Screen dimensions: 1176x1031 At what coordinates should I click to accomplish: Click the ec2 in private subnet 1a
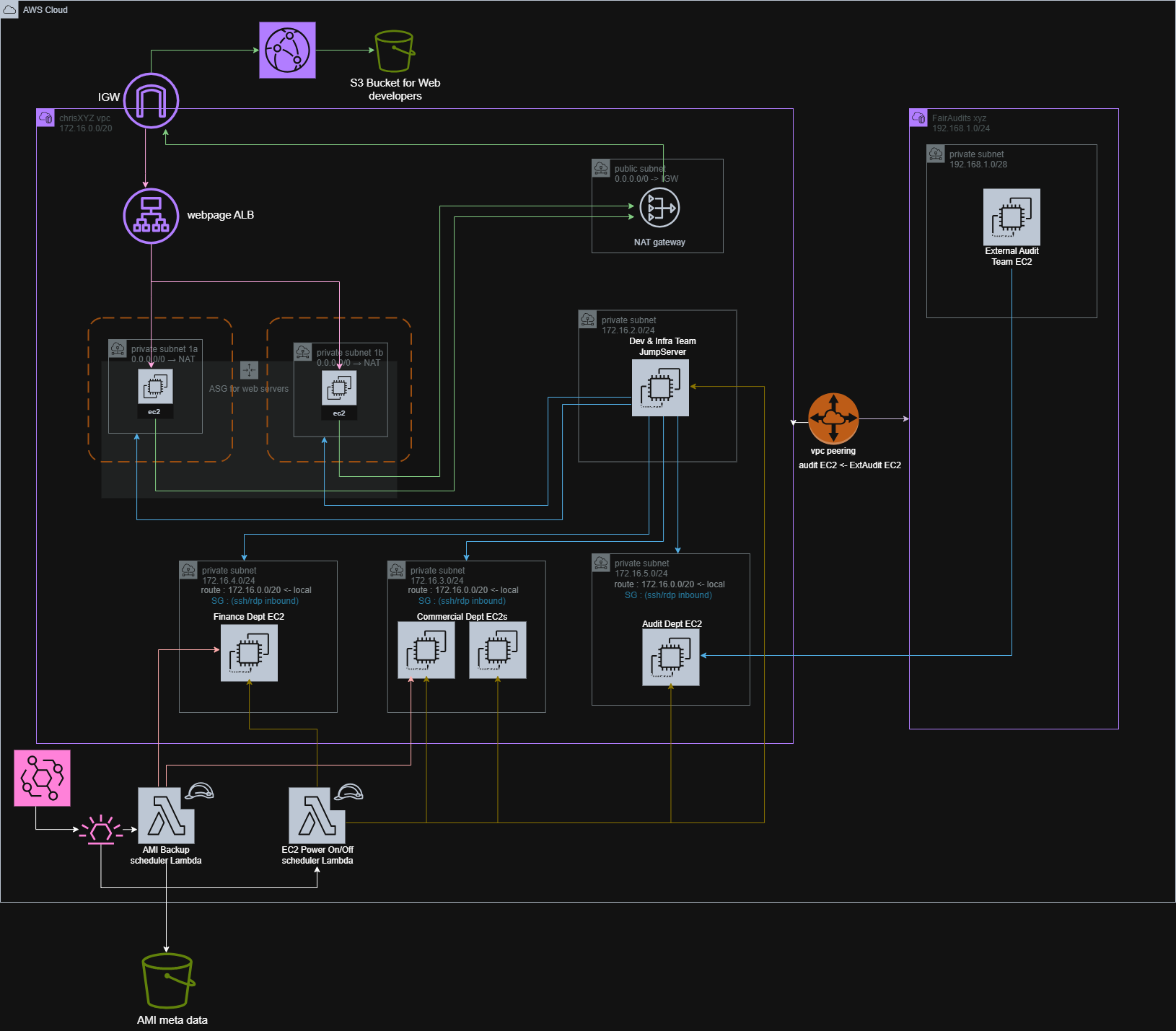point(155,387)
